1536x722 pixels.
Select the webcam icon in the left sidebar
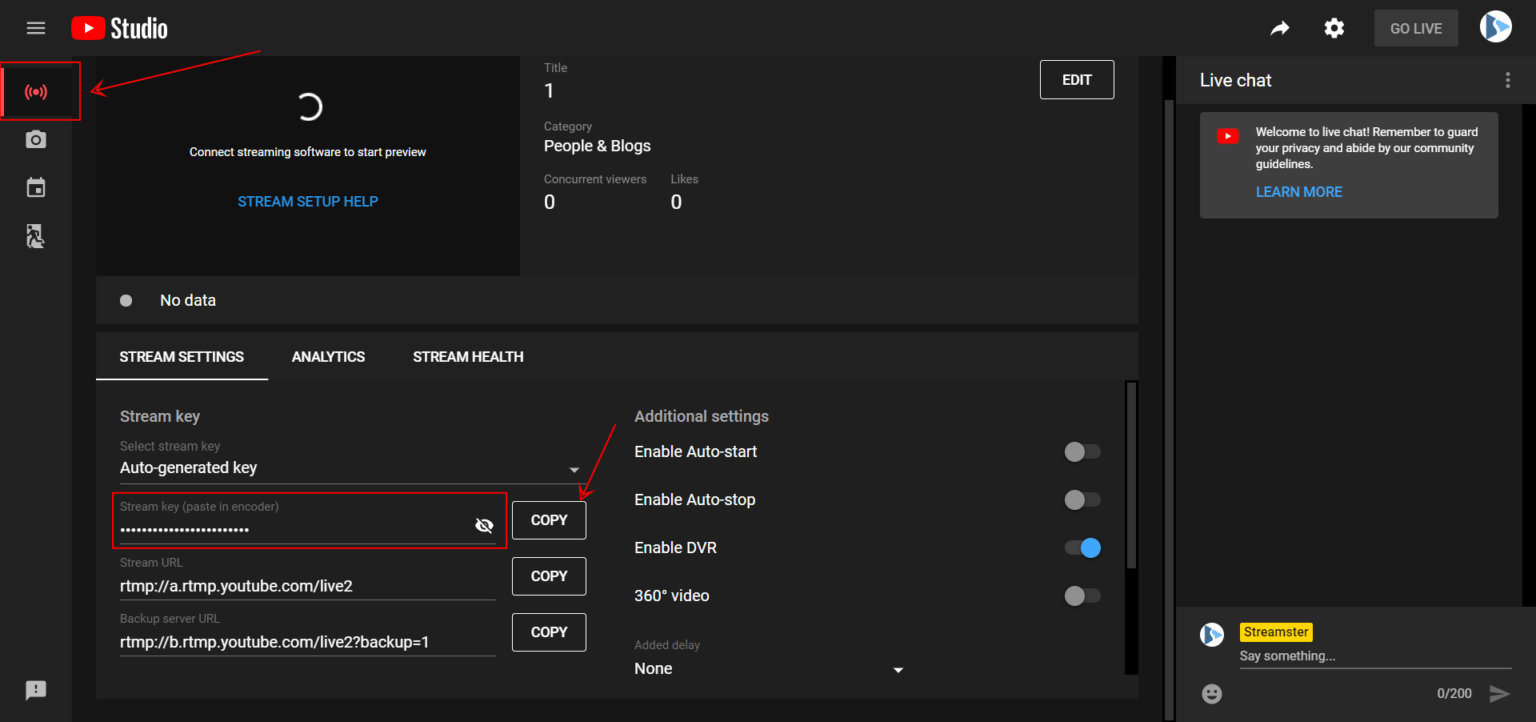[x=36, y=139]
